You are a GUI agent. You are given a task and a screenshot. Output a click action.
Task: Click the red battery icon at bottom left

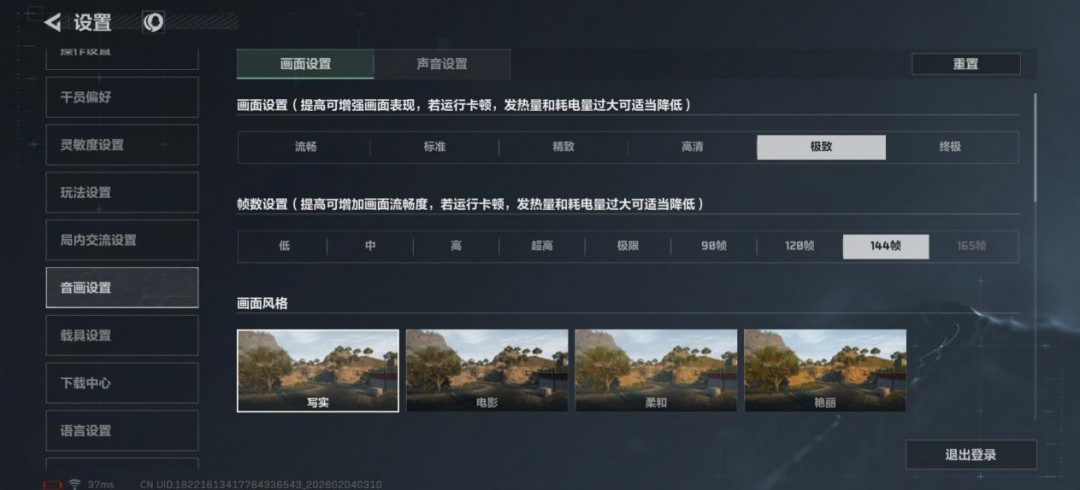tap(52, 484)
